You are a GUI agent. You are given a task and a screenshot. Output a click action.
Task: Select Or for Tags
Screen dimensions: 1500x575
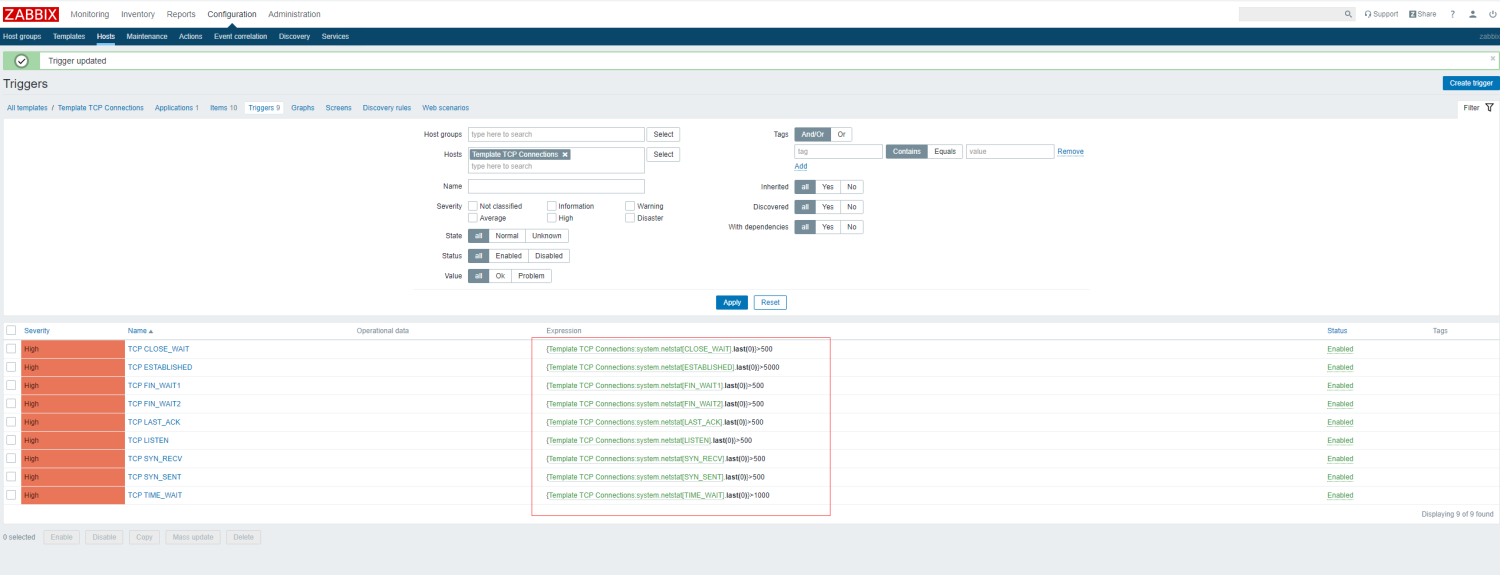841,134
